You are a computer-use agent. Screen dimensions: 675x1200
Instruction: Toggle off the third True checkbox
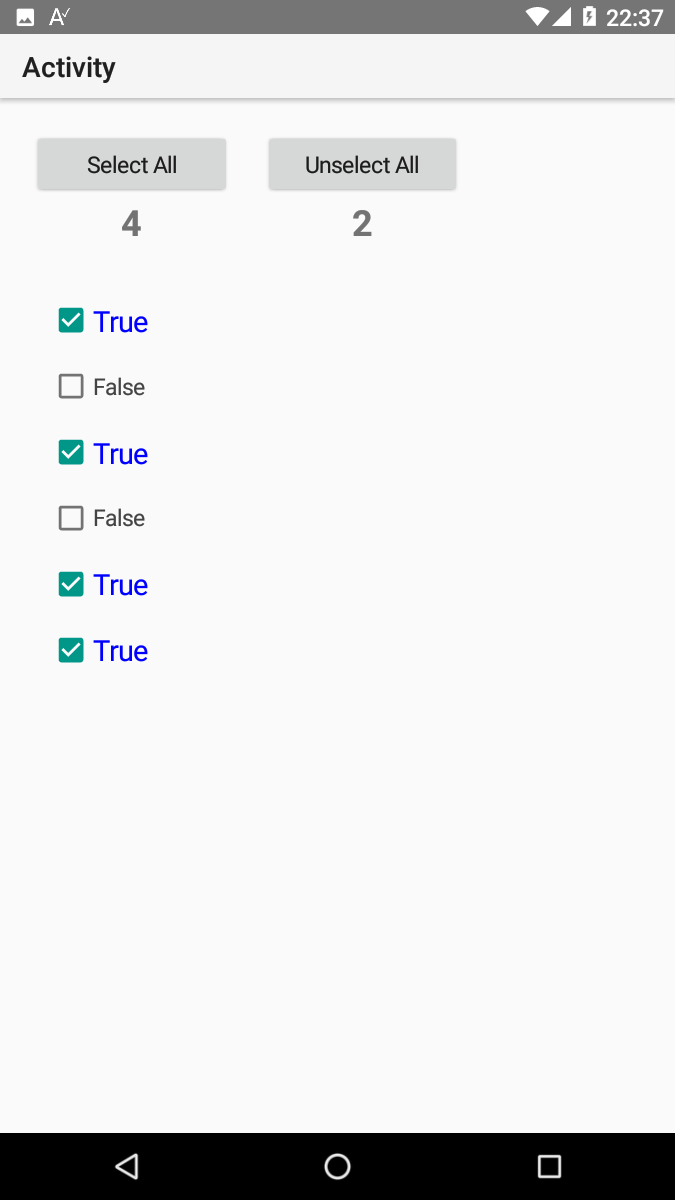[71, 584]
